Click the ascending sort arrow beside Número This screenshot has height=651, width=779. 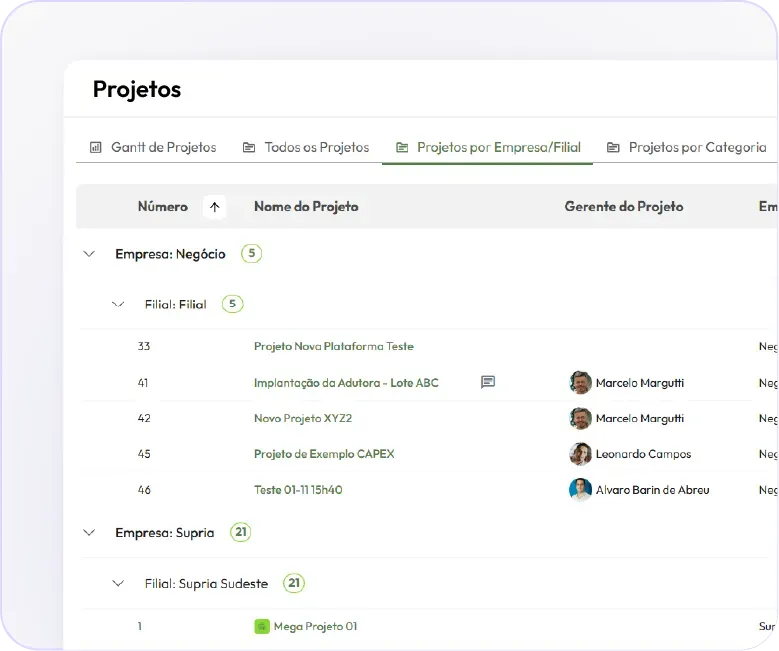click(214, 207)
